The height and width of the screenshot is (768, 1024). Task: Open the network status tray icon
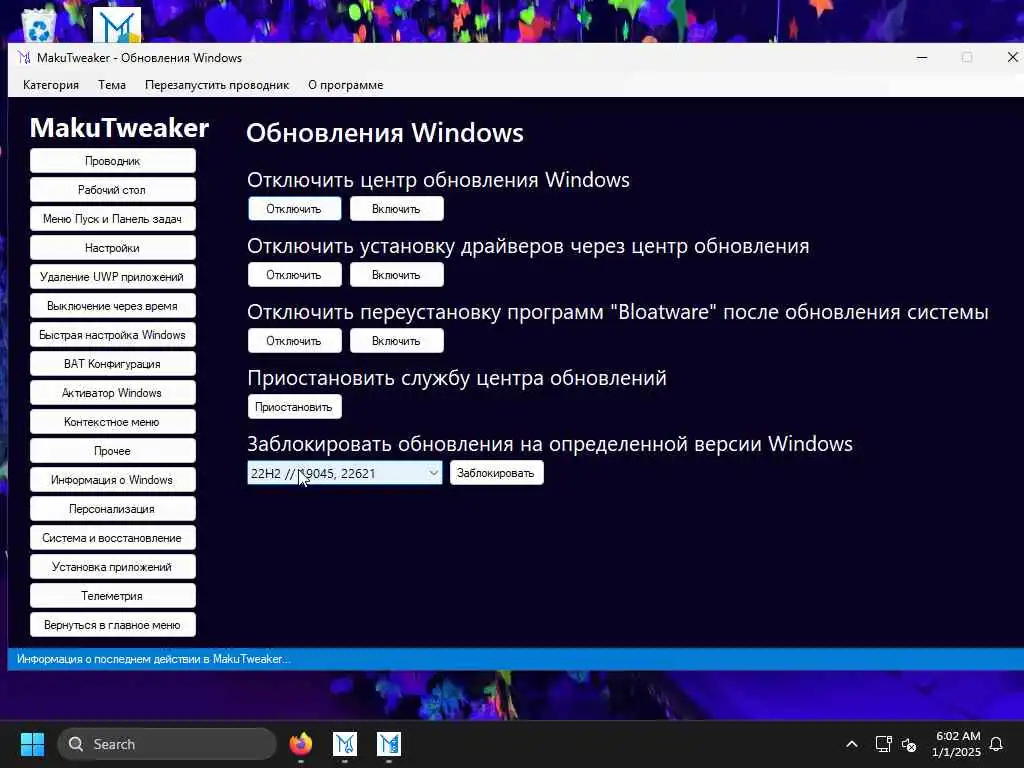[883, 744]
